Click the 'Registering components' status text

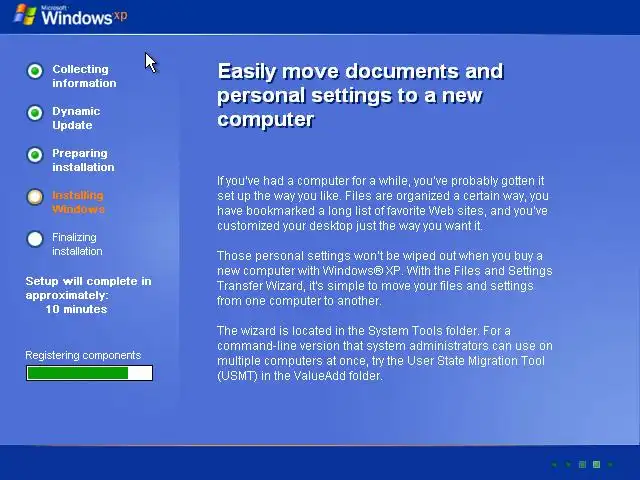(83, 356)
